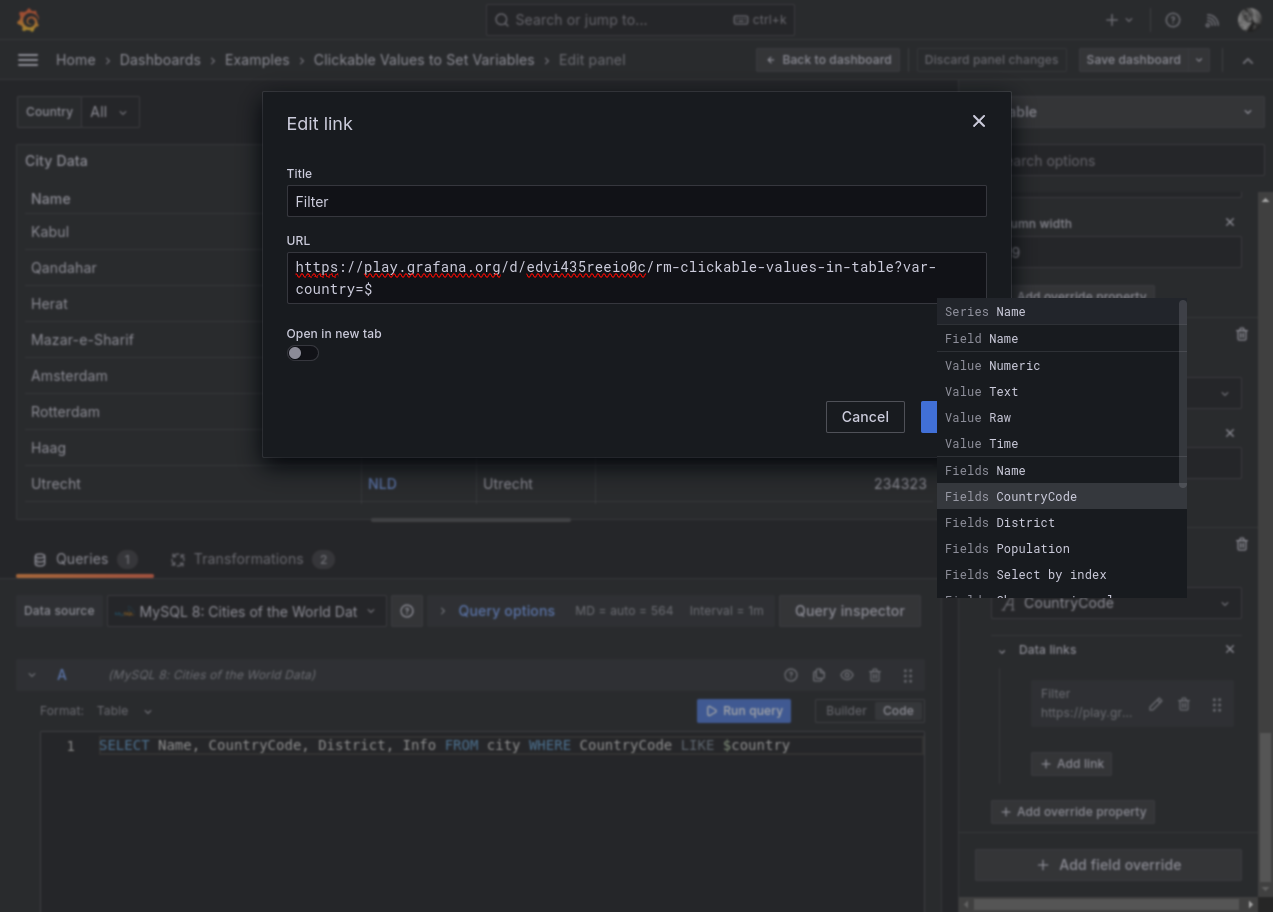Open Grafana news via the RSS icon

coord(1212,20)
